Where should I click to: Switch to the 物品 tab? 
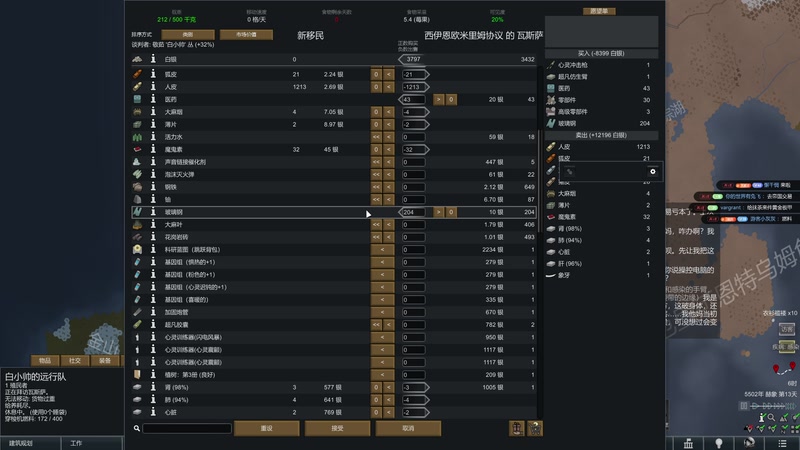coord(45,361)
